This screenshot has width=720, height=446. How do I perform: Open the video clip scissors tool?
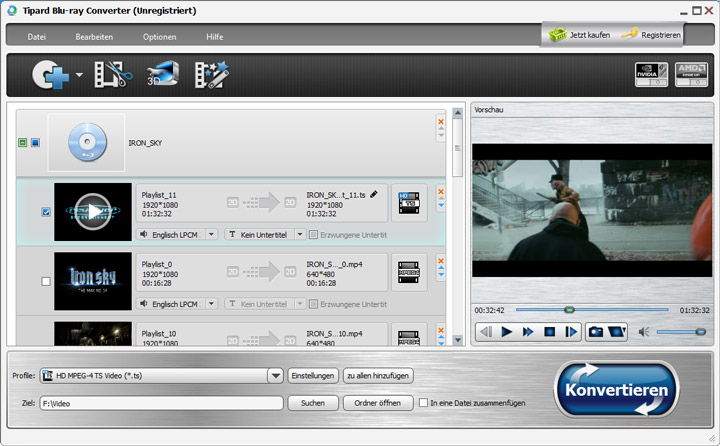(113, 74)
